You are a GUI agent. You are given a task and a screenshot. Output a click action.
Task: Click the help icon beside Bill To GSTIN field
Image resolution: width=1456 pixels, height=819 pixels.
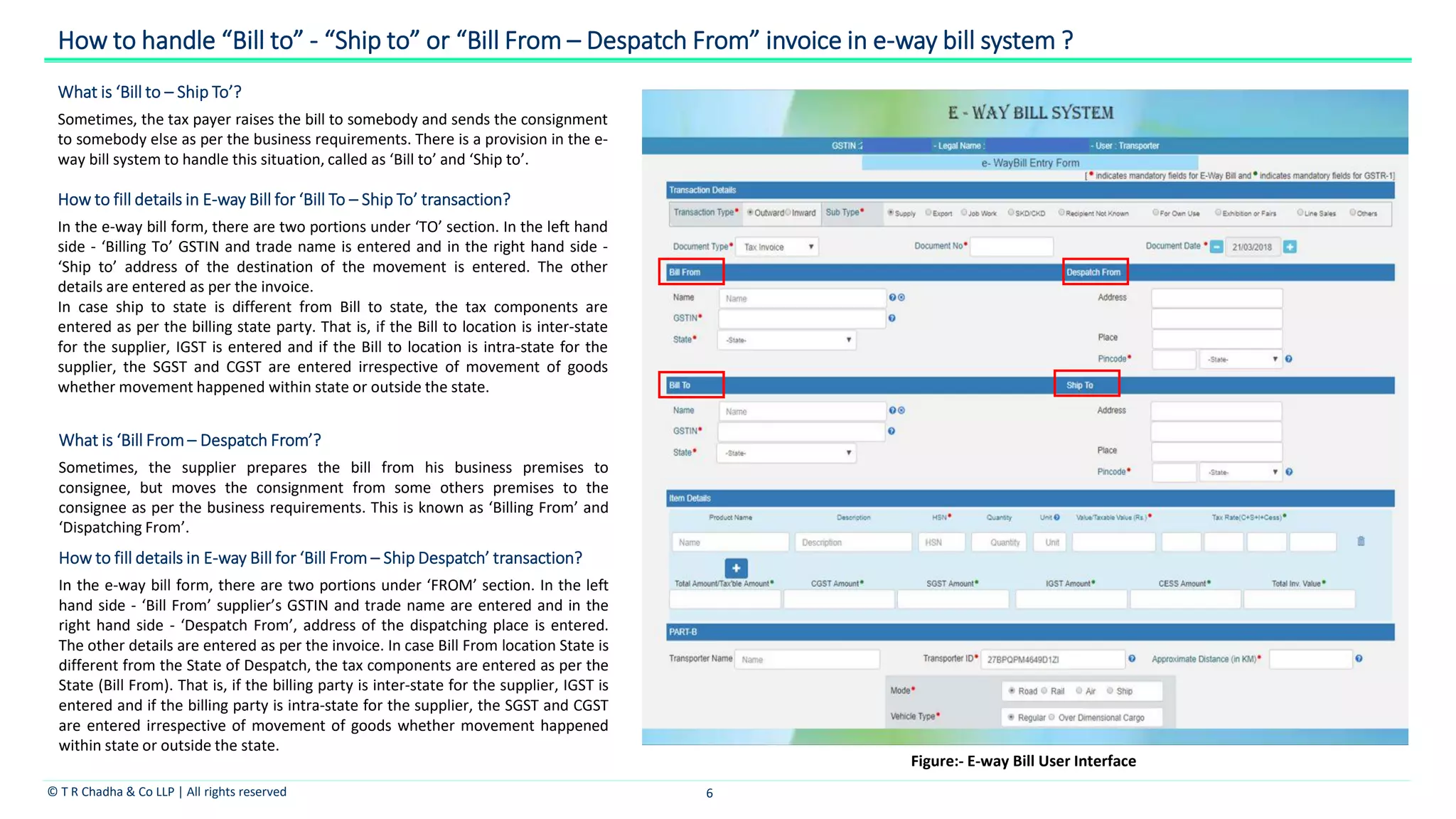click(892, 431)
